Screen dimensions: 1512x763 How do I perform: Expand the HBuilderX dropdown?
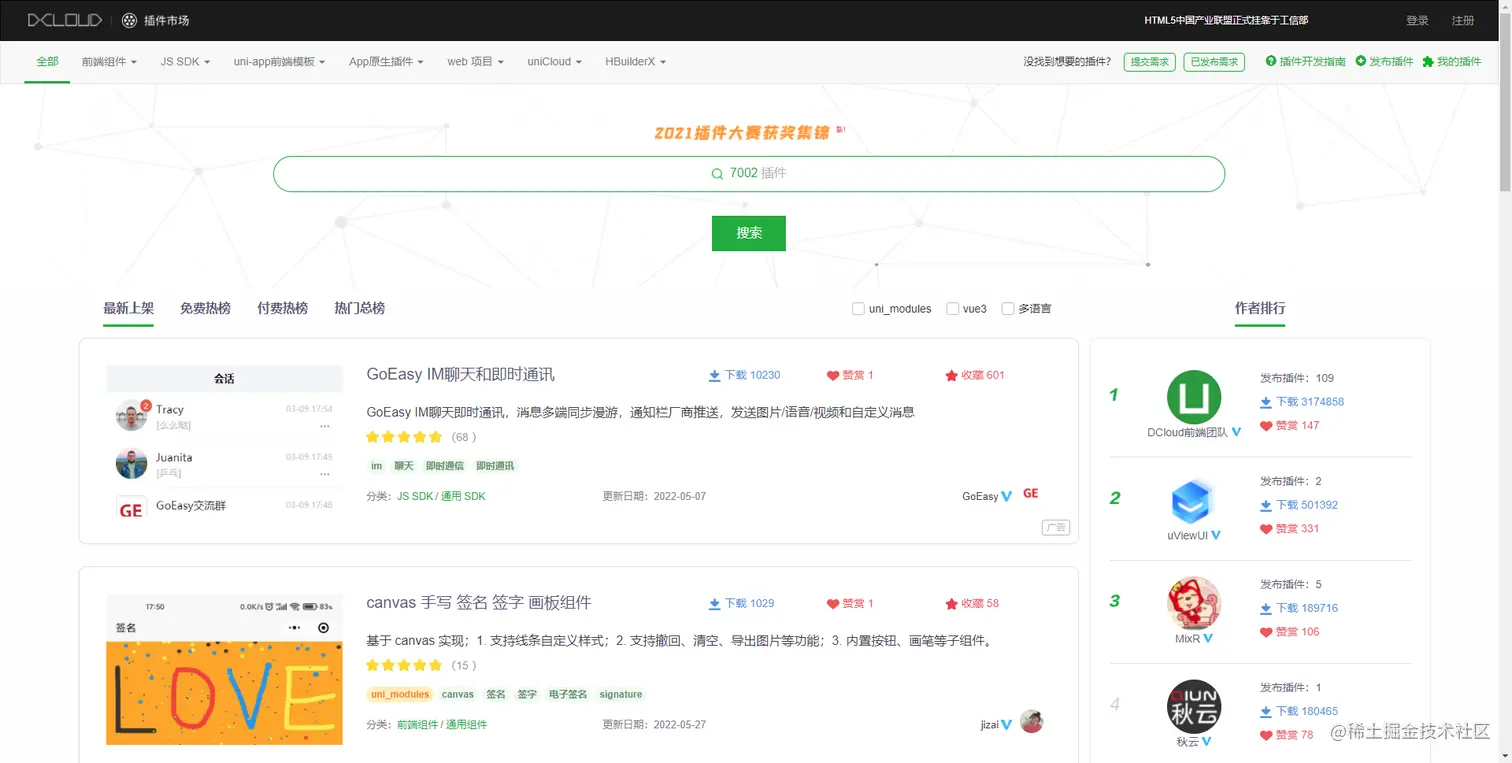click(x=635, y=62)
